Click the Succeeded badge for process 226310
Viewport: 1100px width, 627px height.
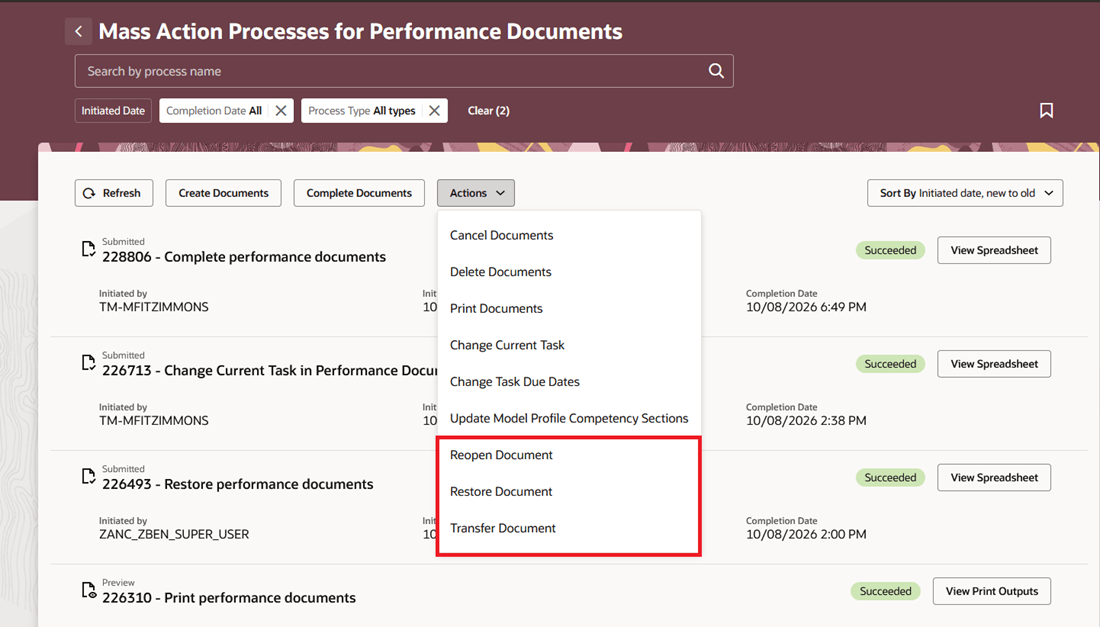(x=885, y=591)
